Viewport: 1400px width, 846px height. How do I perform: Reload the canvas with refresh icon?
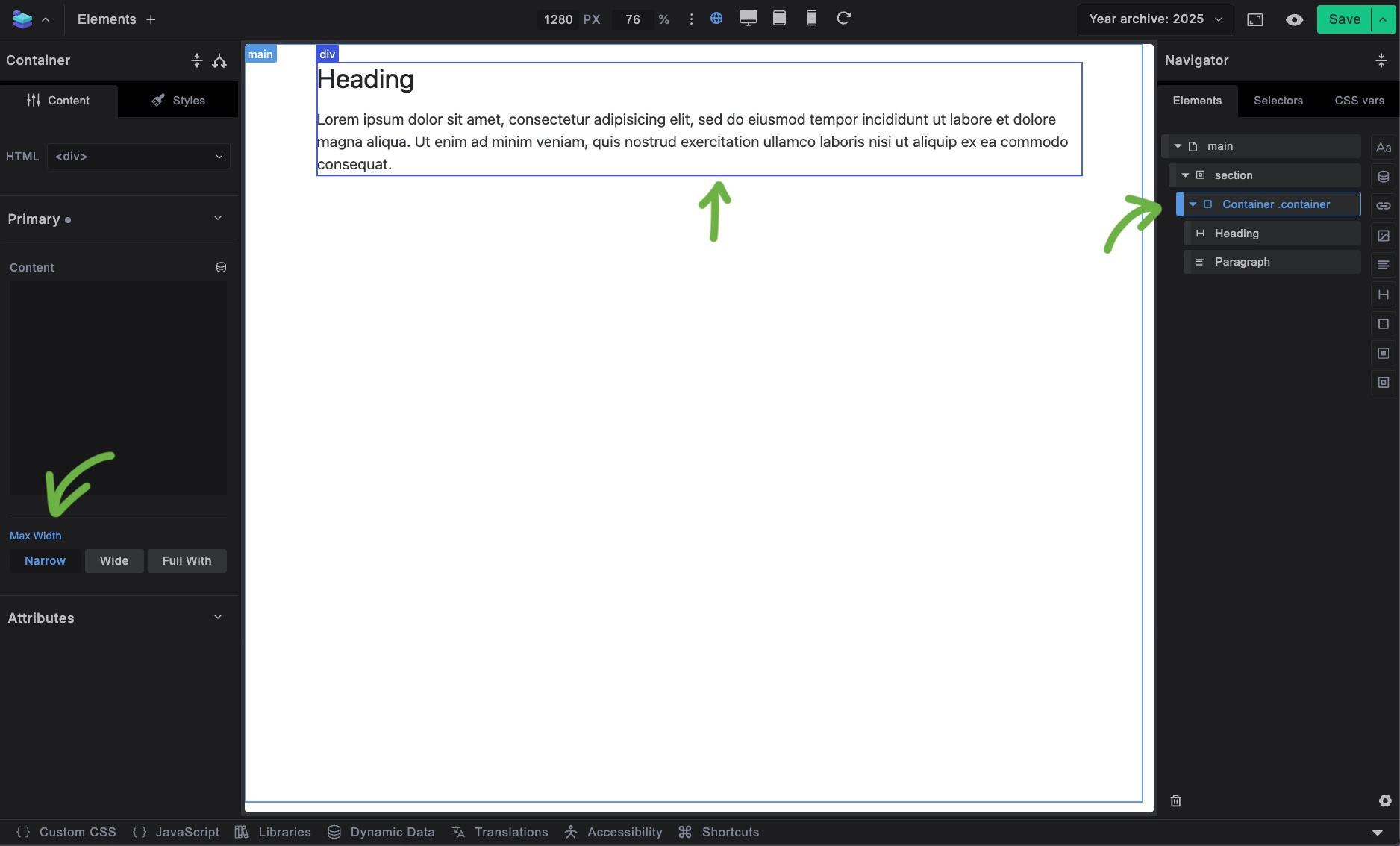(843, 19)
